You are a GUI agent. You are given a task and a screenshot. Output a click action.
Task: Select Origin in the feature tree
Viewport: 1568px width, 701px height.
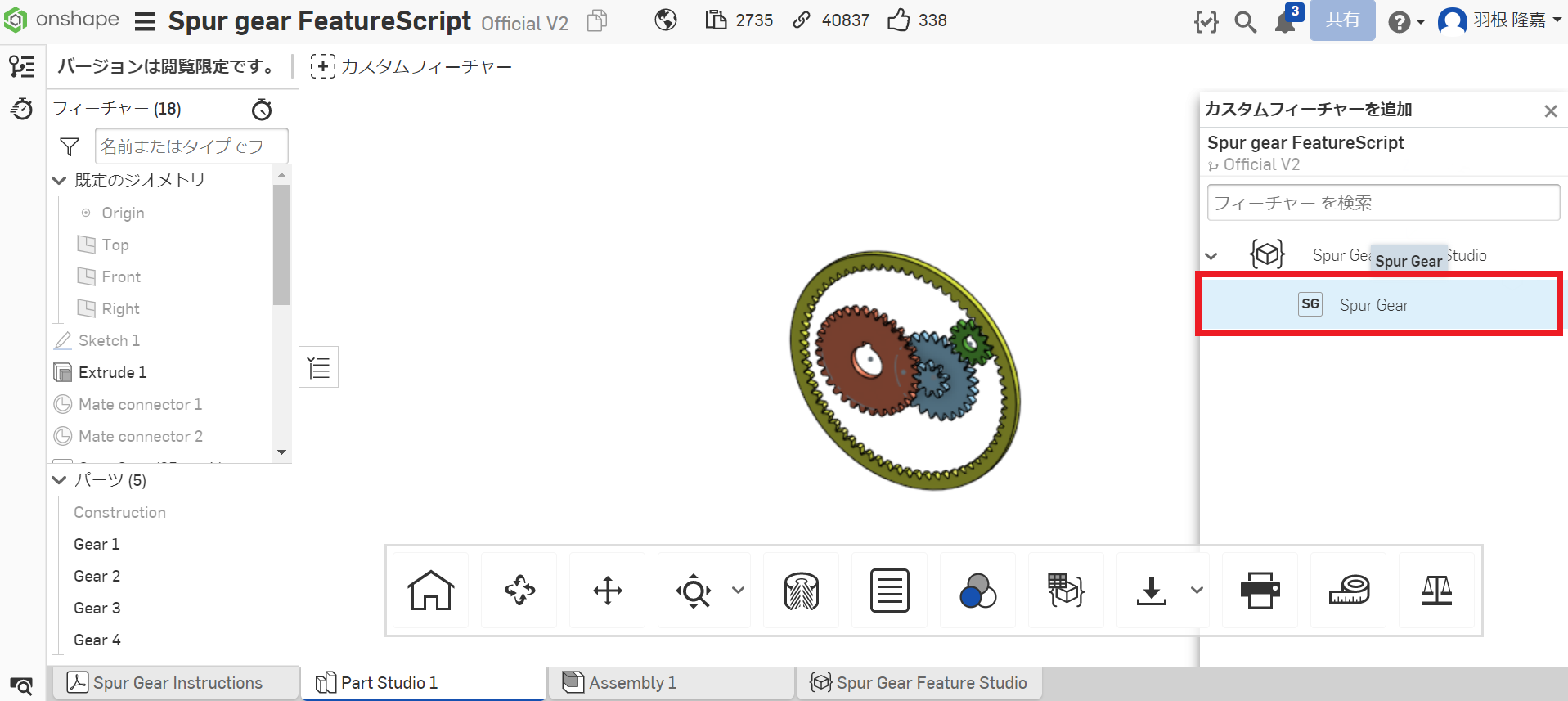(x=123, y=213)
